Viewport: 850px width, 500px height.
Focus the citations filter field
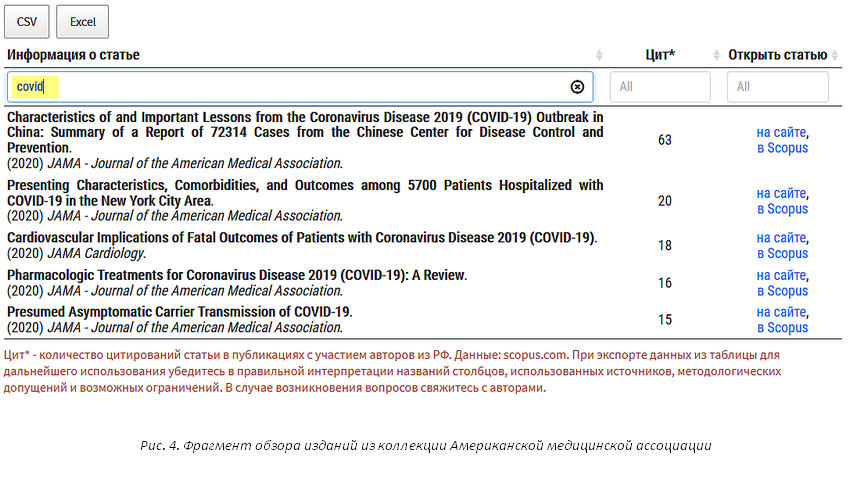pyautogui.click(x=660, y=87)
